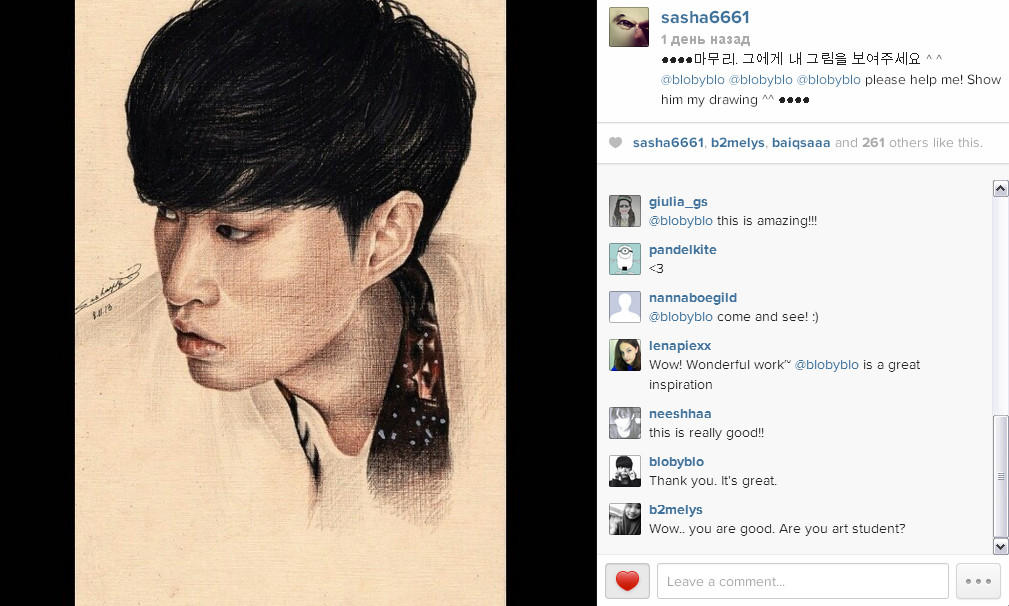Image resolution: width=1009 pixels, height=606 pixels.
Task: Click the gray heart likes icon
Action: (615, 143)
